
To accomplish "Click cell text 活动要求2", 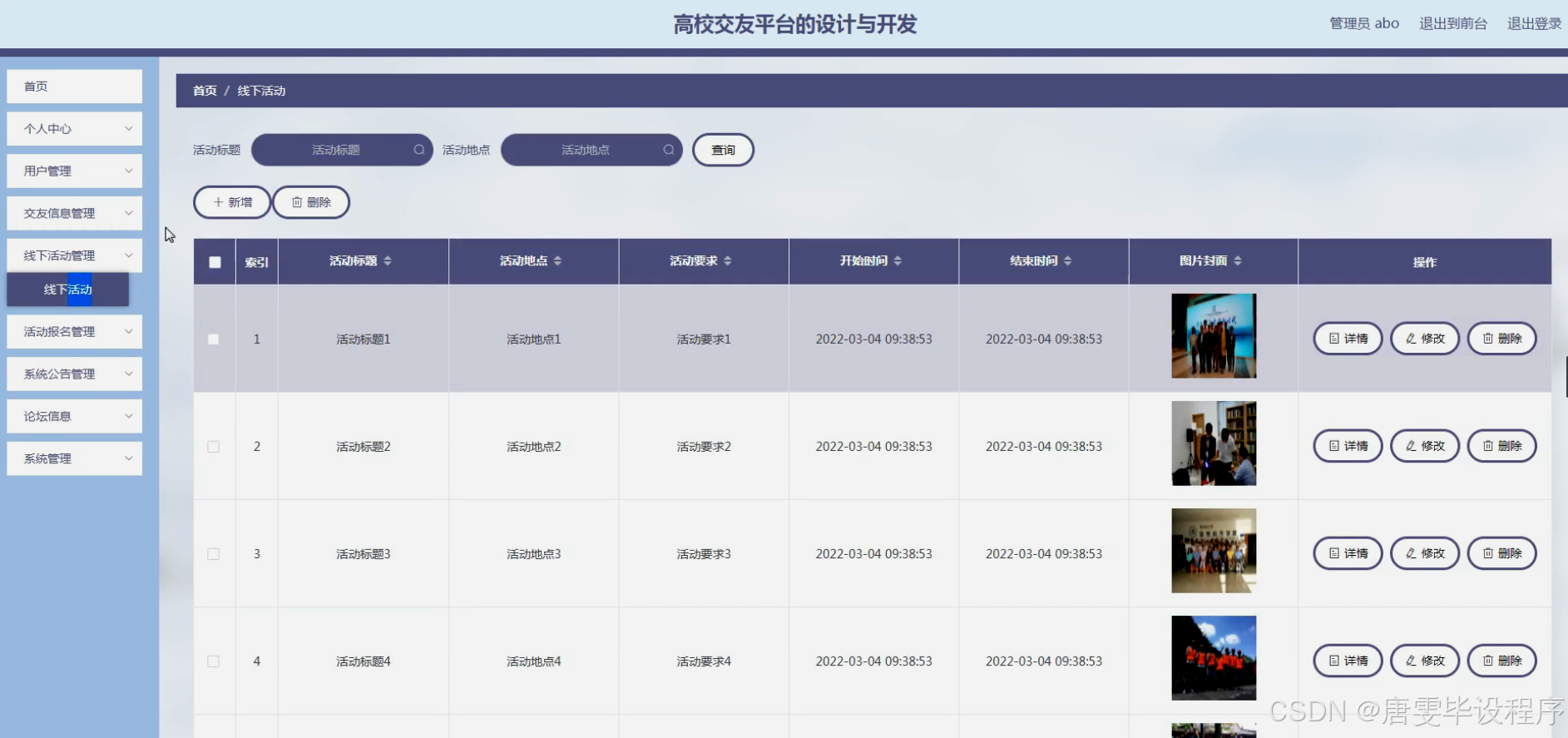I will click(x=704, y=447).
